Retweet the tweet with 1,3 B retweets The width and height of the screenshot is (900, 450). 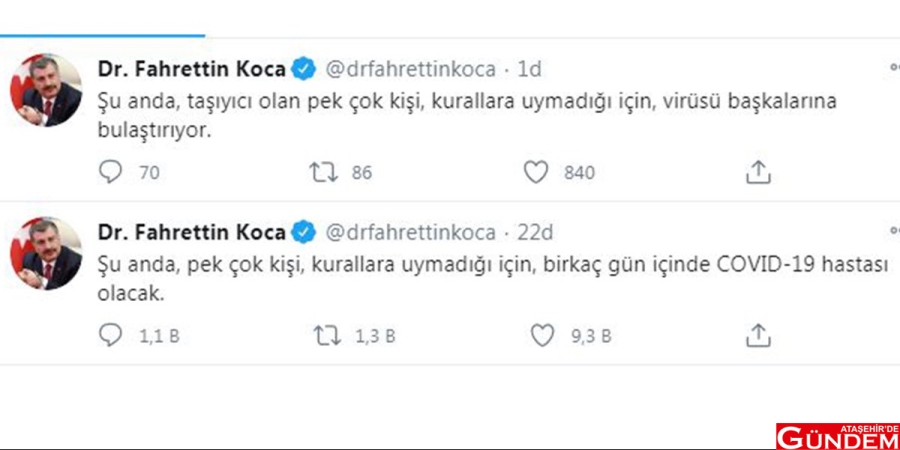click(328, 336)
